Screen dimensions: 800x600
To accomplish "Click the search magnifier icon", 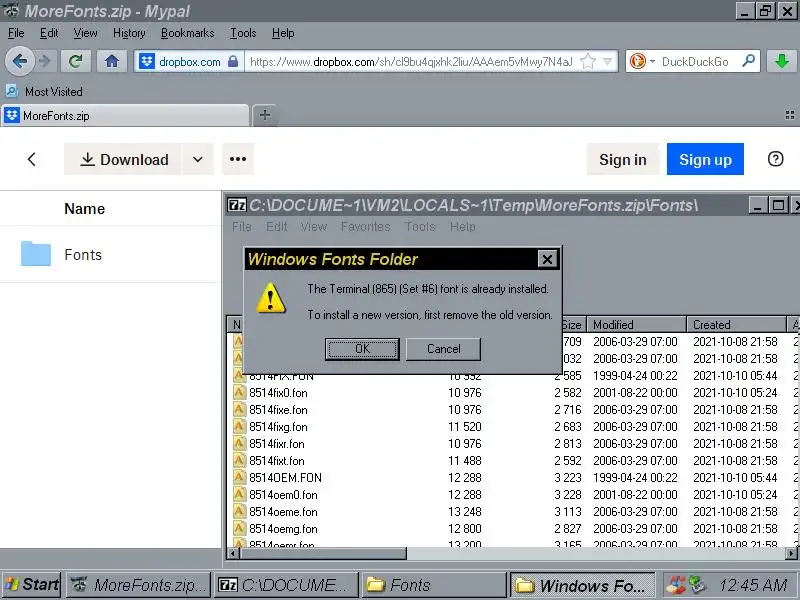I will tap(748, 61).
